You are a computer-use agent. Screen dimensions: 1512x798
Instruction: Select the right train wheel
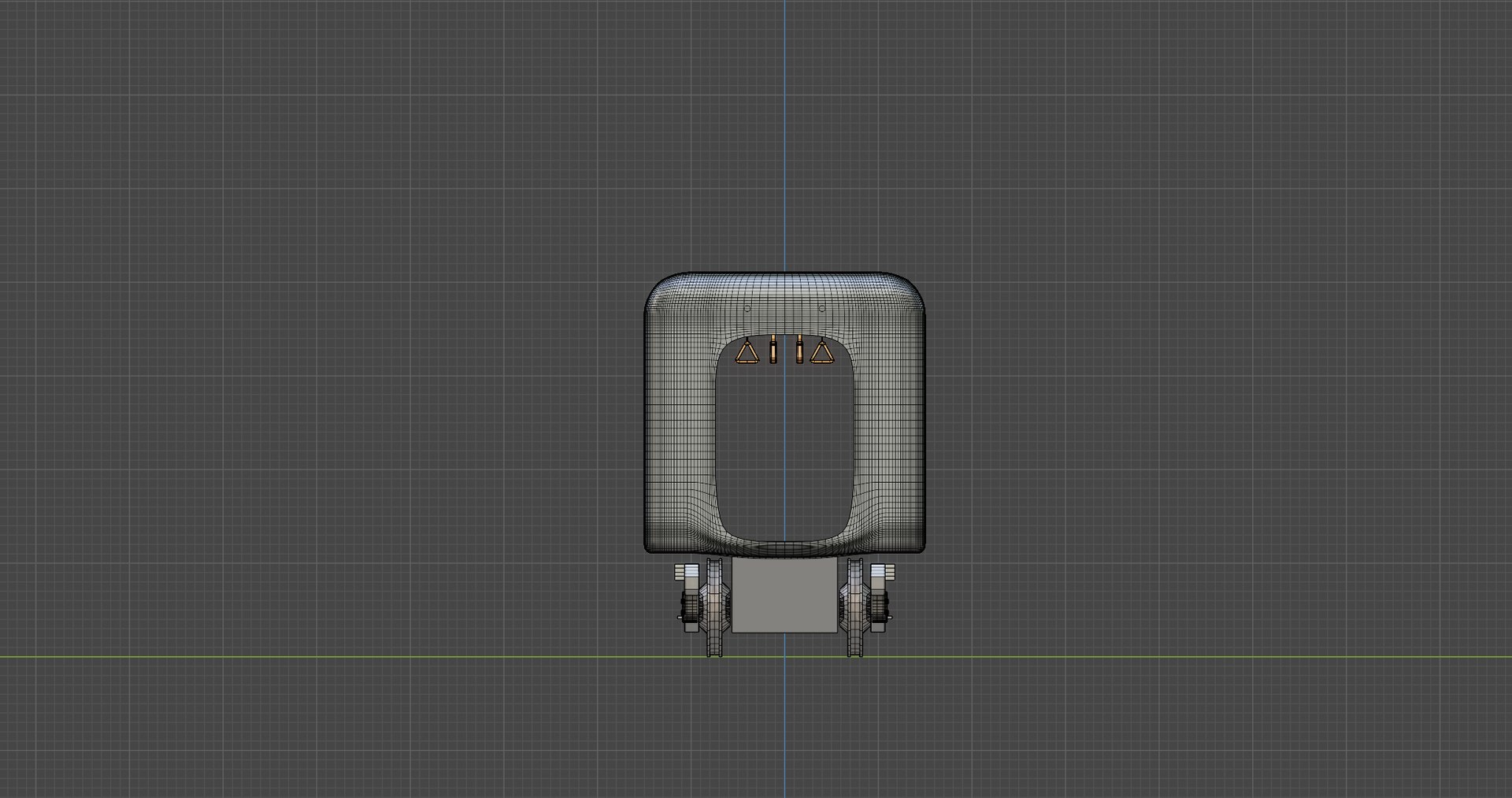click(x=854, y=607)
